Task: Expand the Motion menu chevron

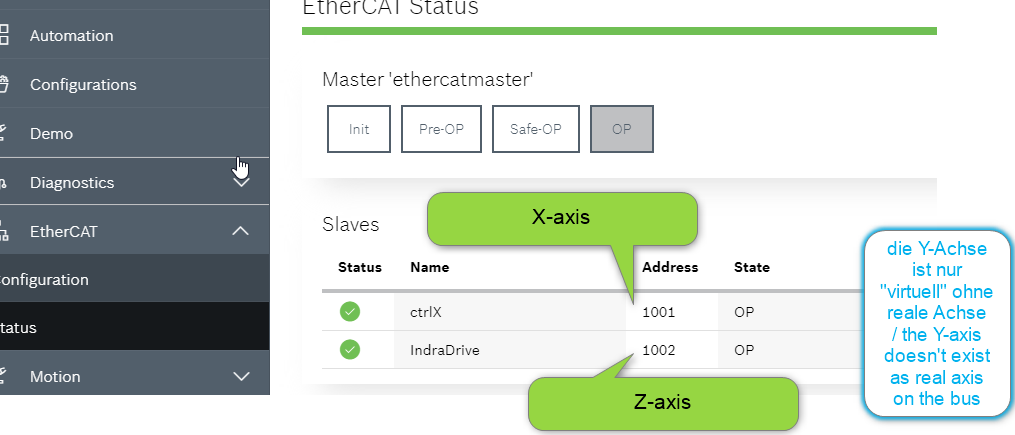Action: (x=241, y=376)
